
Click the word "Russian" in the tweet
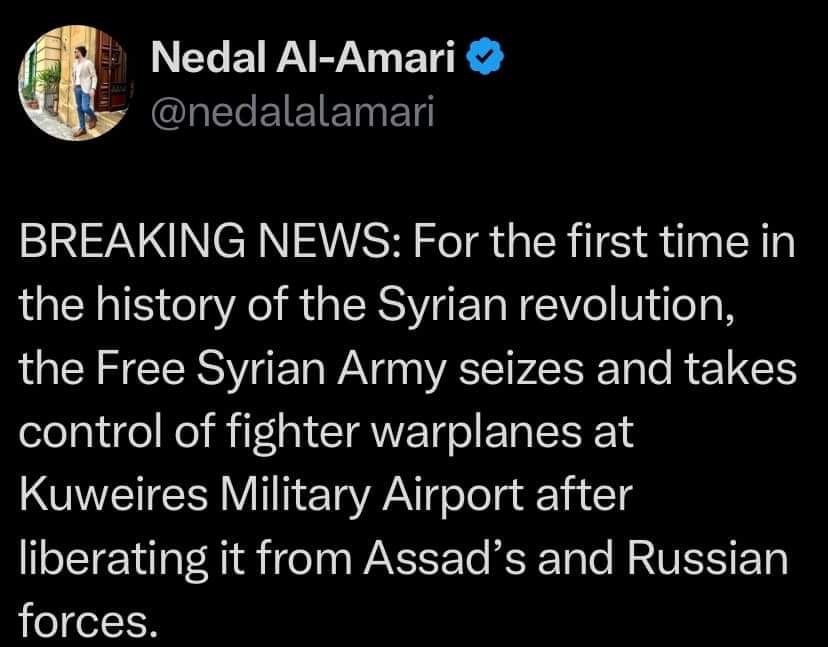(x=707, y=559)
